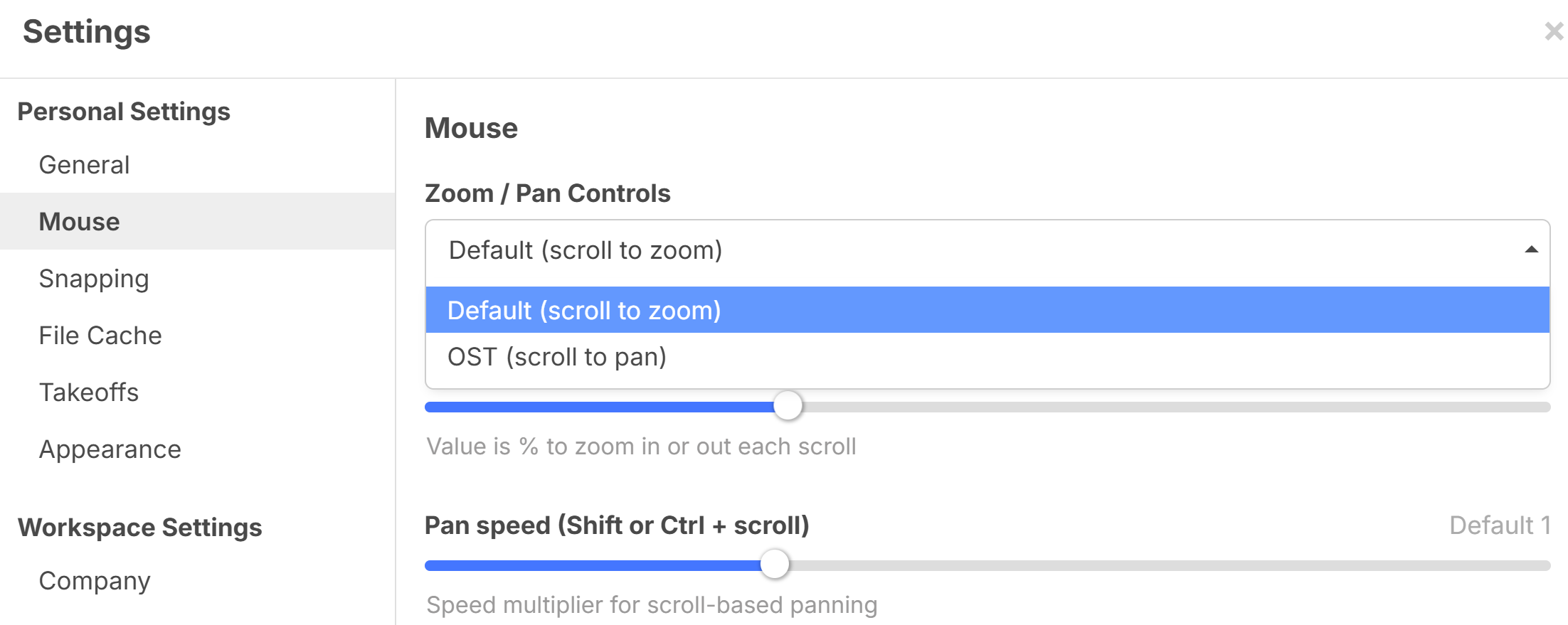Click the blue filled zoom slider track
This screenshot has height=625, width=1568.
point(598,407)
